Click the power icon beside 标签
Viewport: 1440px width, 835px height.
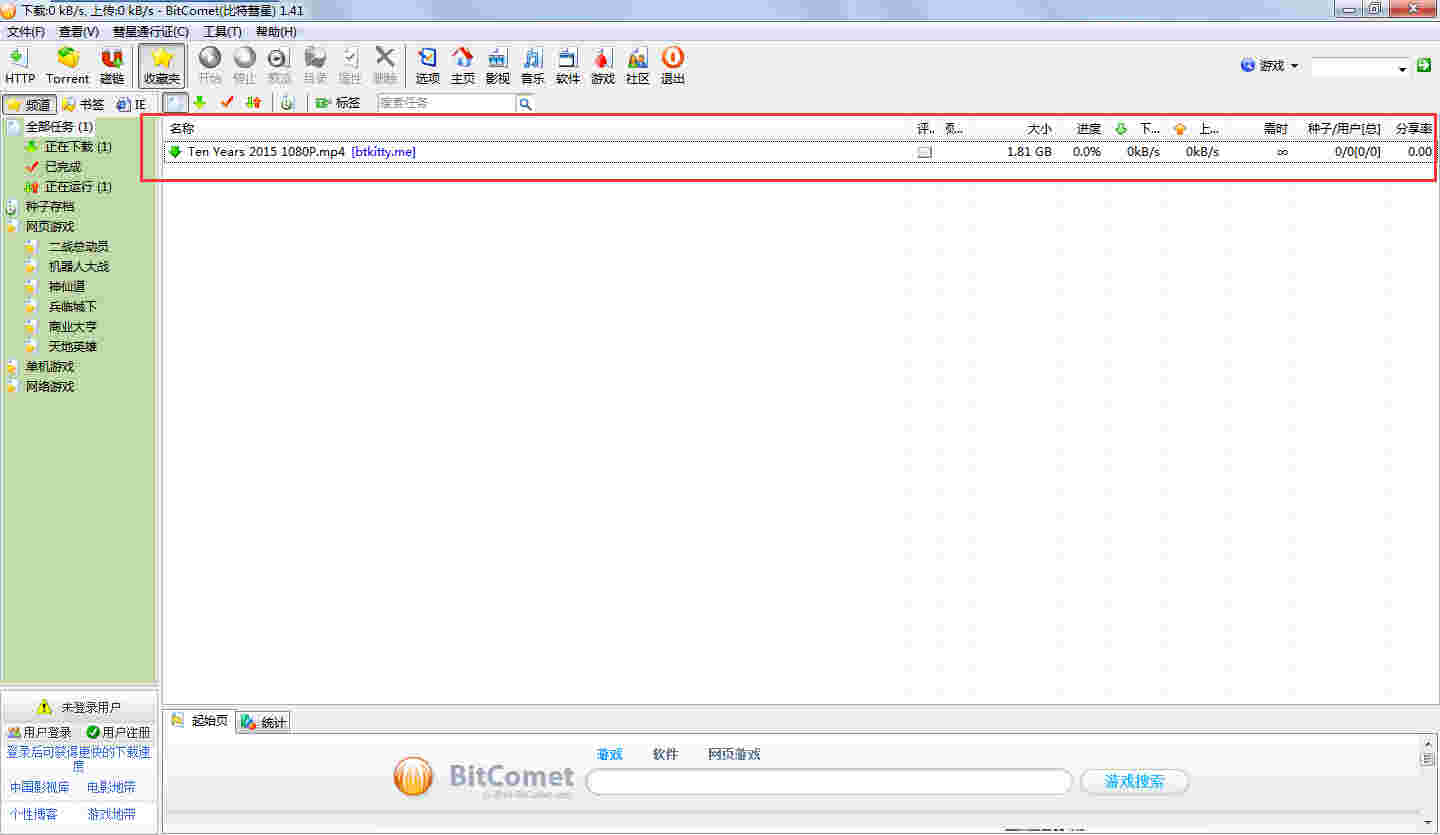tap(287, 103)
